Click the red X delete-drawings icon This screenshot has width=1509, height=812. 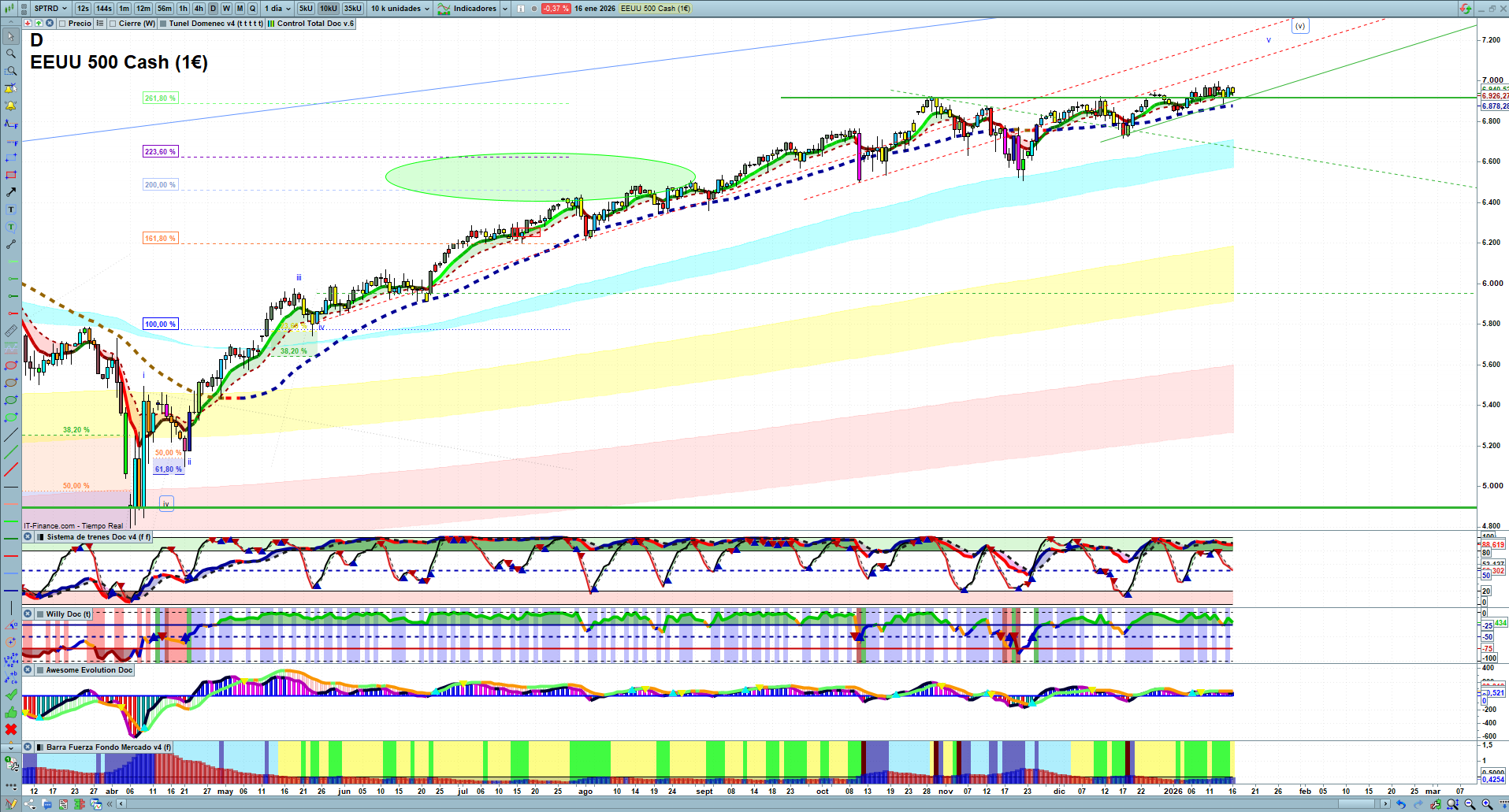[11, 729]
